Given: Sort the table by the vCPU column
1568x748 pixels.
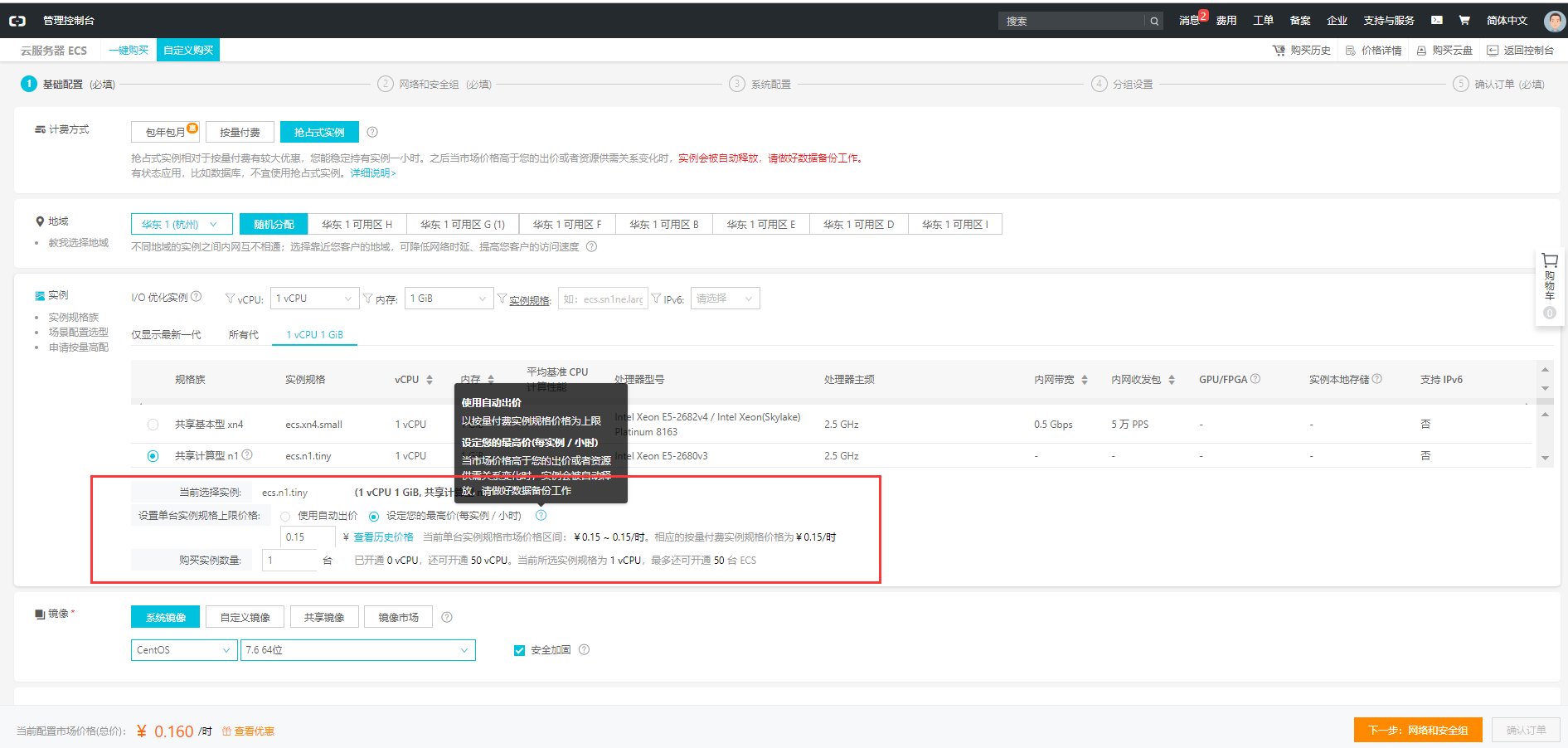Looking at the screenshot, I should point(430,380).
